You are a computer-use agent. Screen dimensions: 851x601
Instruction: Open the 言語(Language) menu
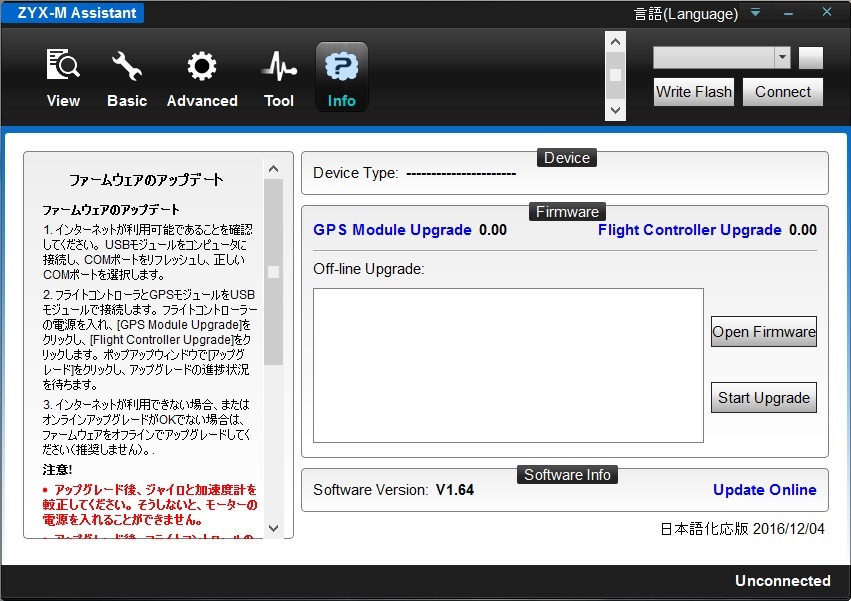tap(686, 14)
